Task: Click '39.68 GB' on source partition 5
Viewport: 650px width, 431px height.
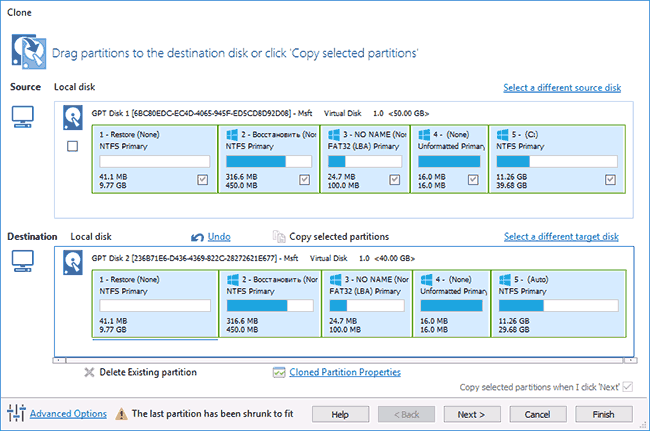Action: [512, 185]
